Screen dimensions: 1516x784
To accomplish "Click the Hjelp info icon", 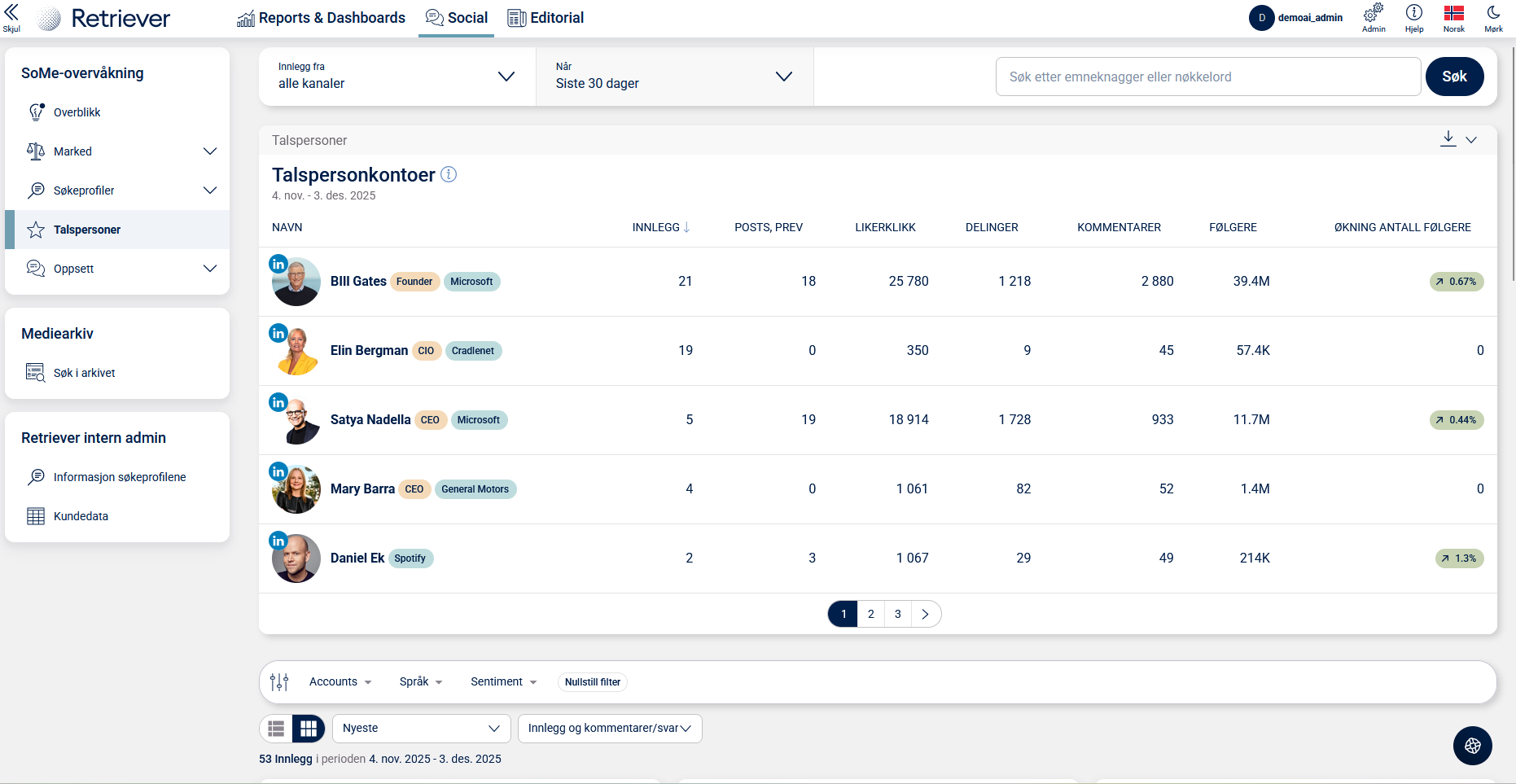I will point(1414,14).
